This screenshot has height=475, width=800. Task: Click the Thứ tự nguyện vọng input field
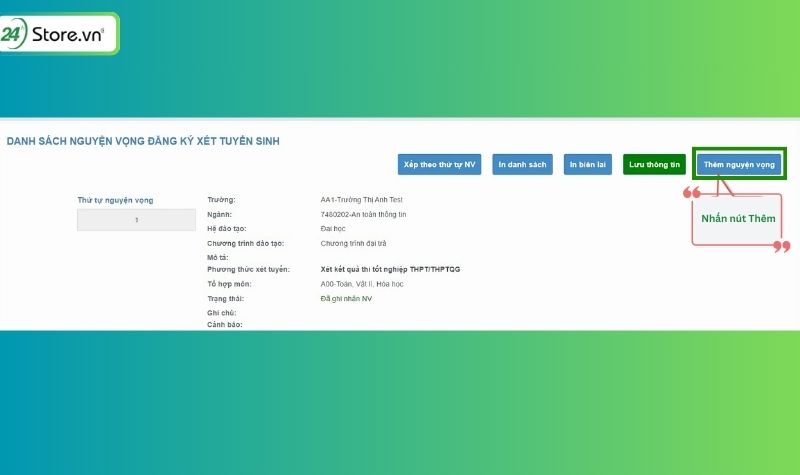coord(136,220)
